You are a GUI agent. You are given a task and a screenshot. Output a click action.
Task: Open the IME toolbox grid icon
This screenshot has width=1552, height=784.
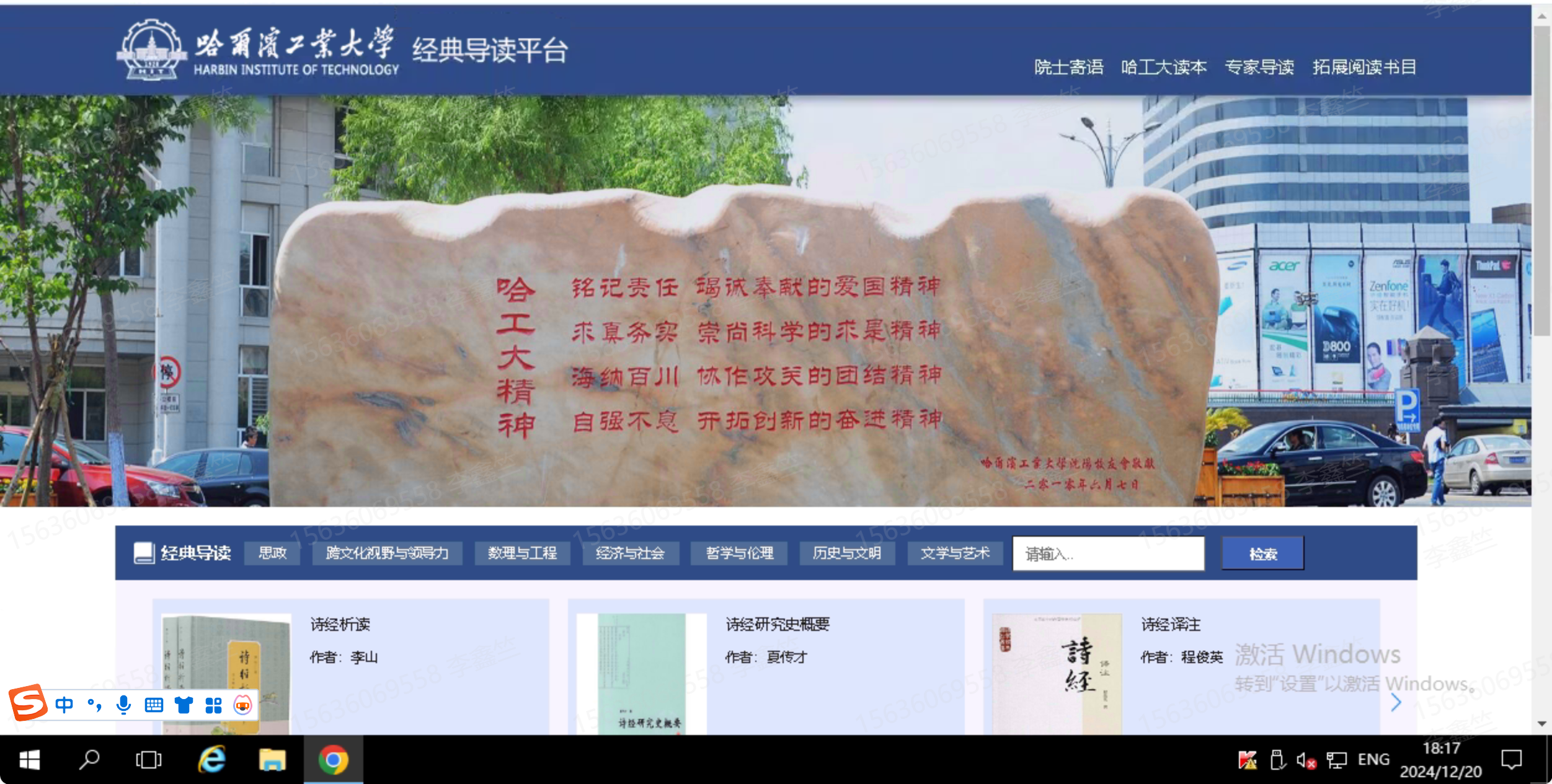213,705
